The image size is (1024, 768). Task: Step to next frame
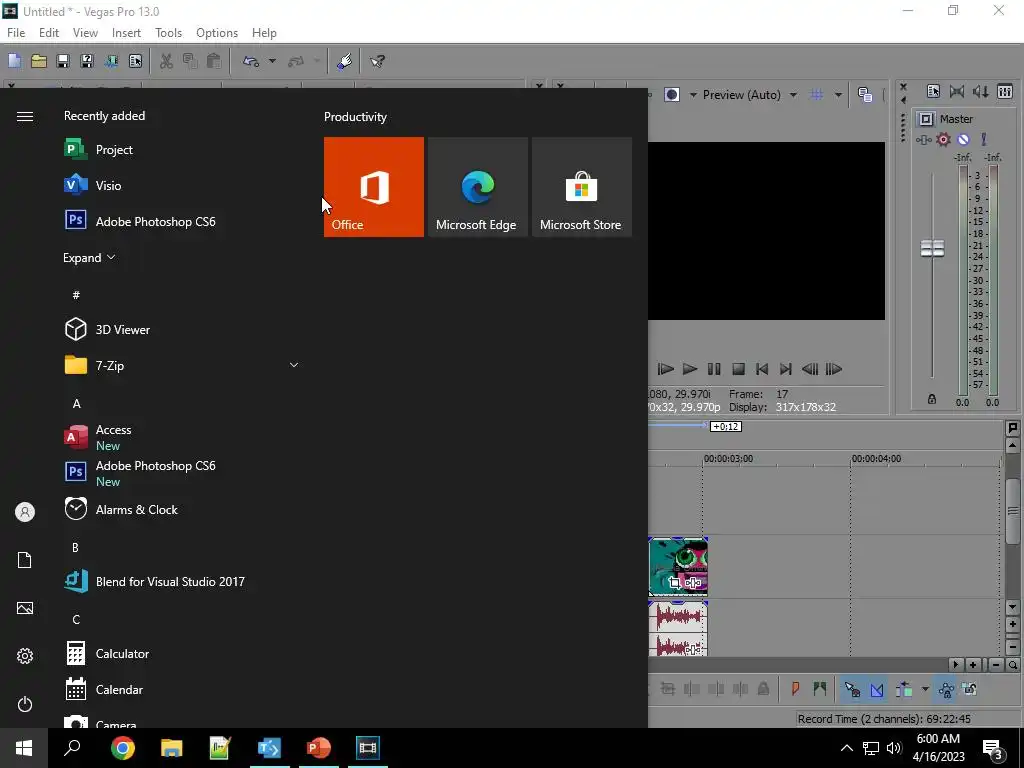[834, 369]
